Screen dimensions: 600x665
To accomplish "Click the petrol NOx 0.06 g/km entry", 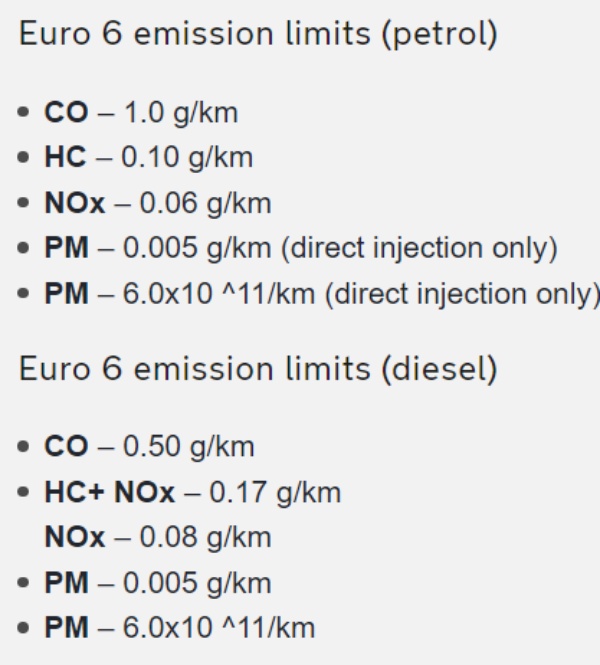I will [x=158, y=204].
